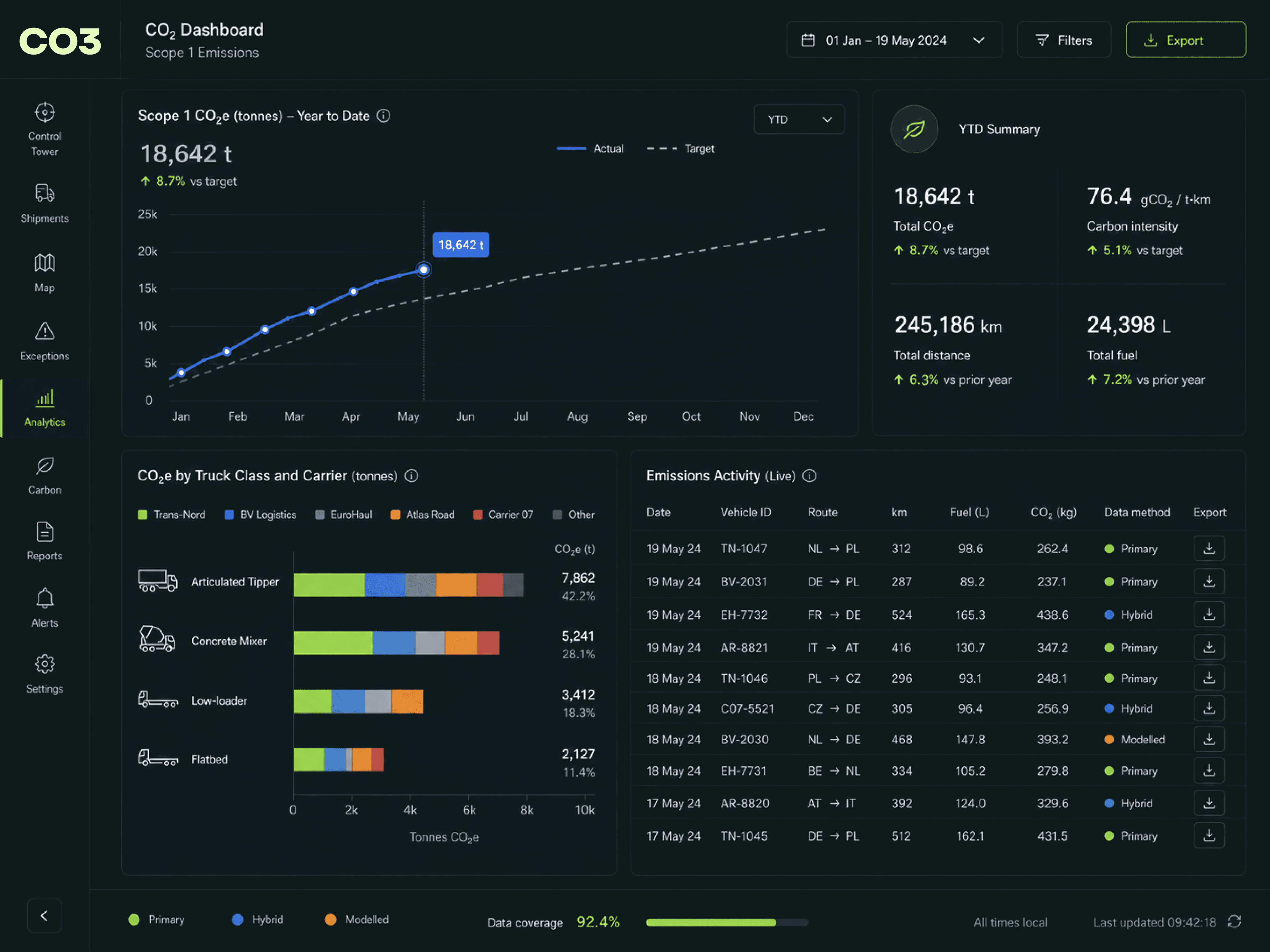Screen dimensions: 1270x952
Task: Click Primary in footer legend
Action: click(156, 919)
